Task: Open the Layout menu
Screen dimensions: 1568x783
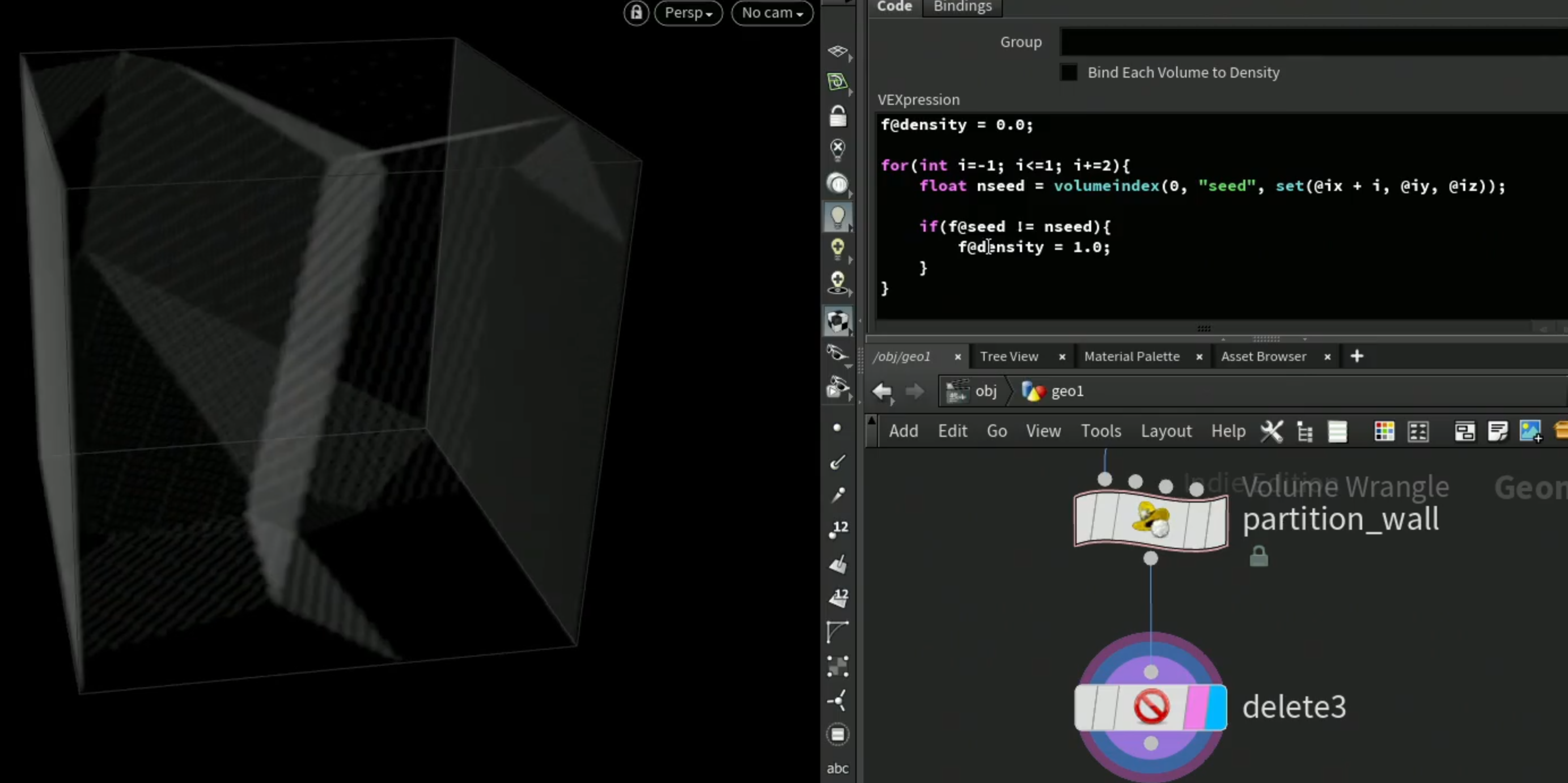Action: click(x=1166, y=431)
